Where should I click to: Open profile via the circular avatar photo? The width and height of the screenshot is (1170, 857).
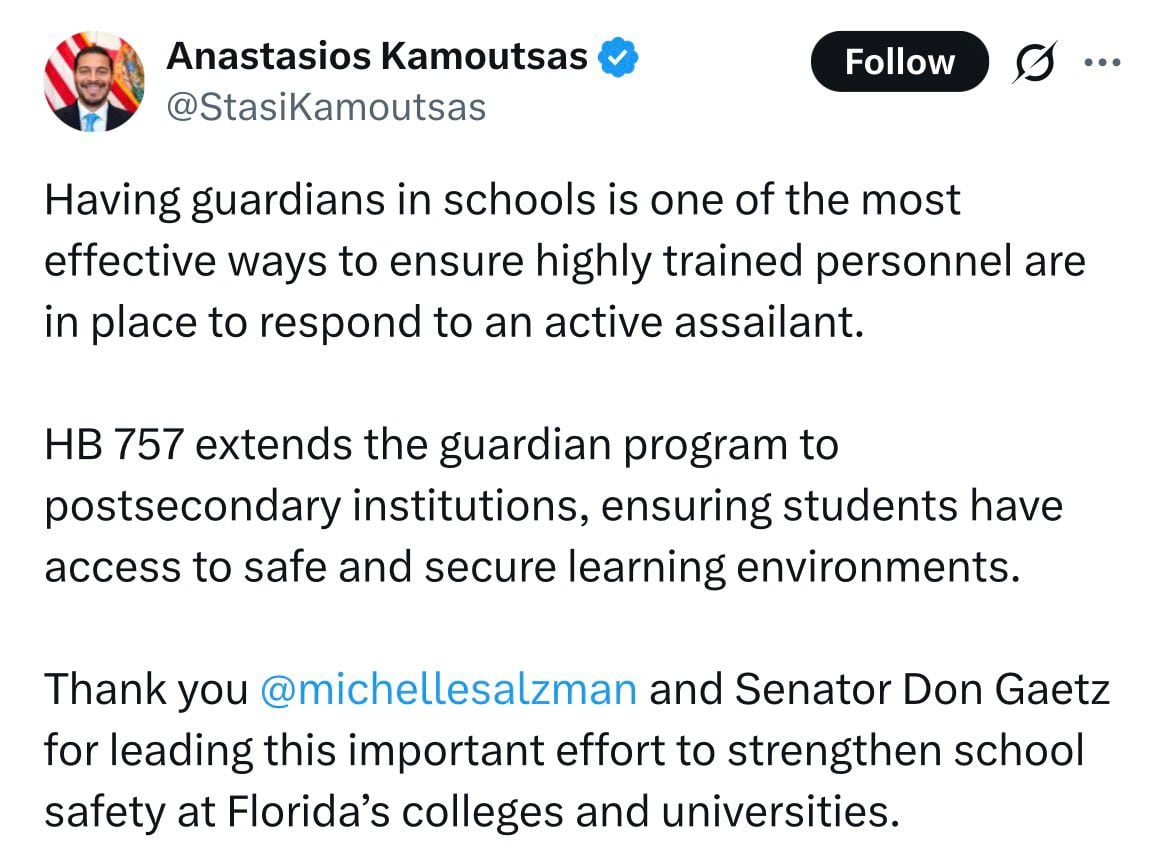pos(93,82)
